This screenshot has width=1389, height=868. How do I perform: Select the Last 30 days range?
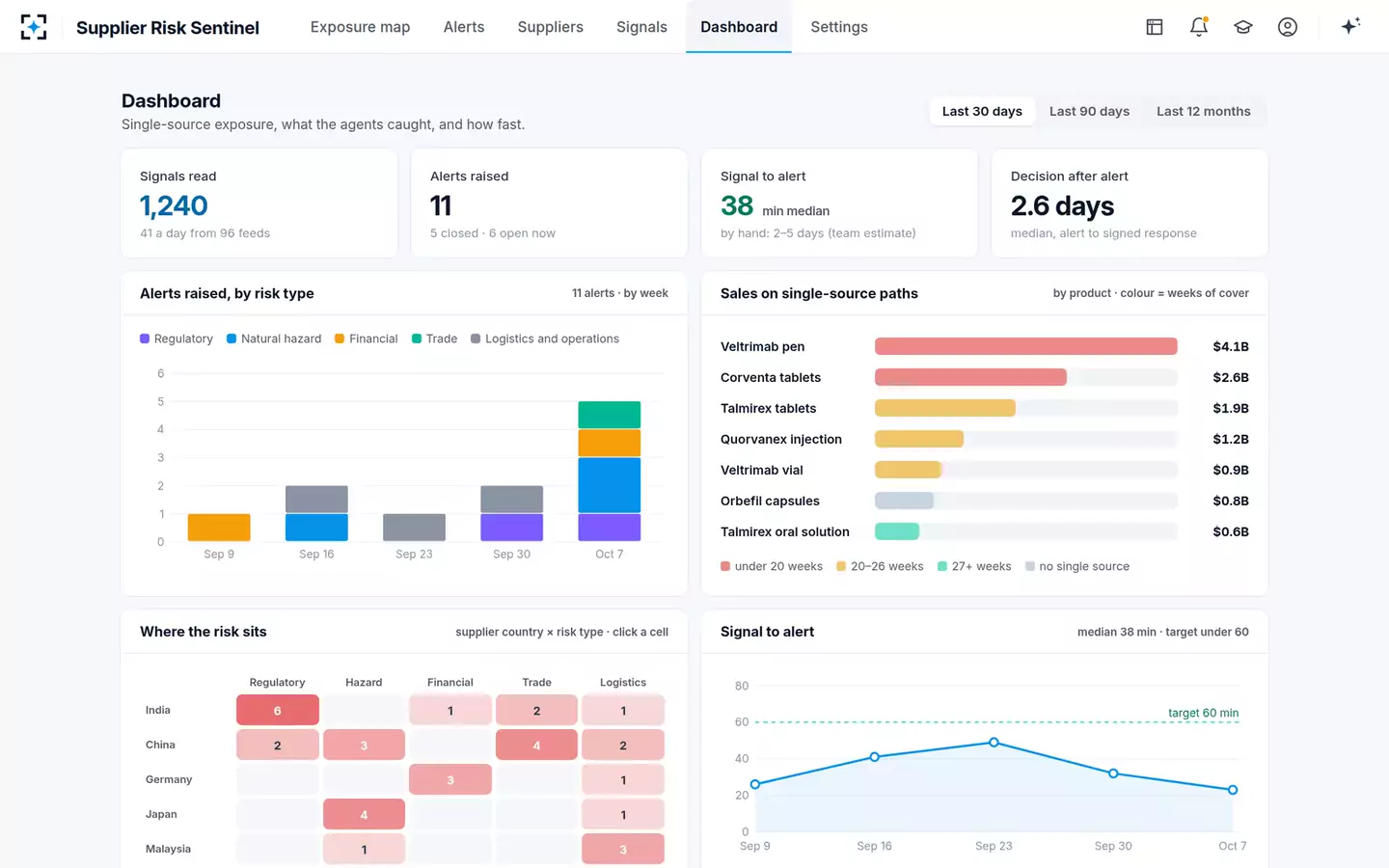coord(982,112)
